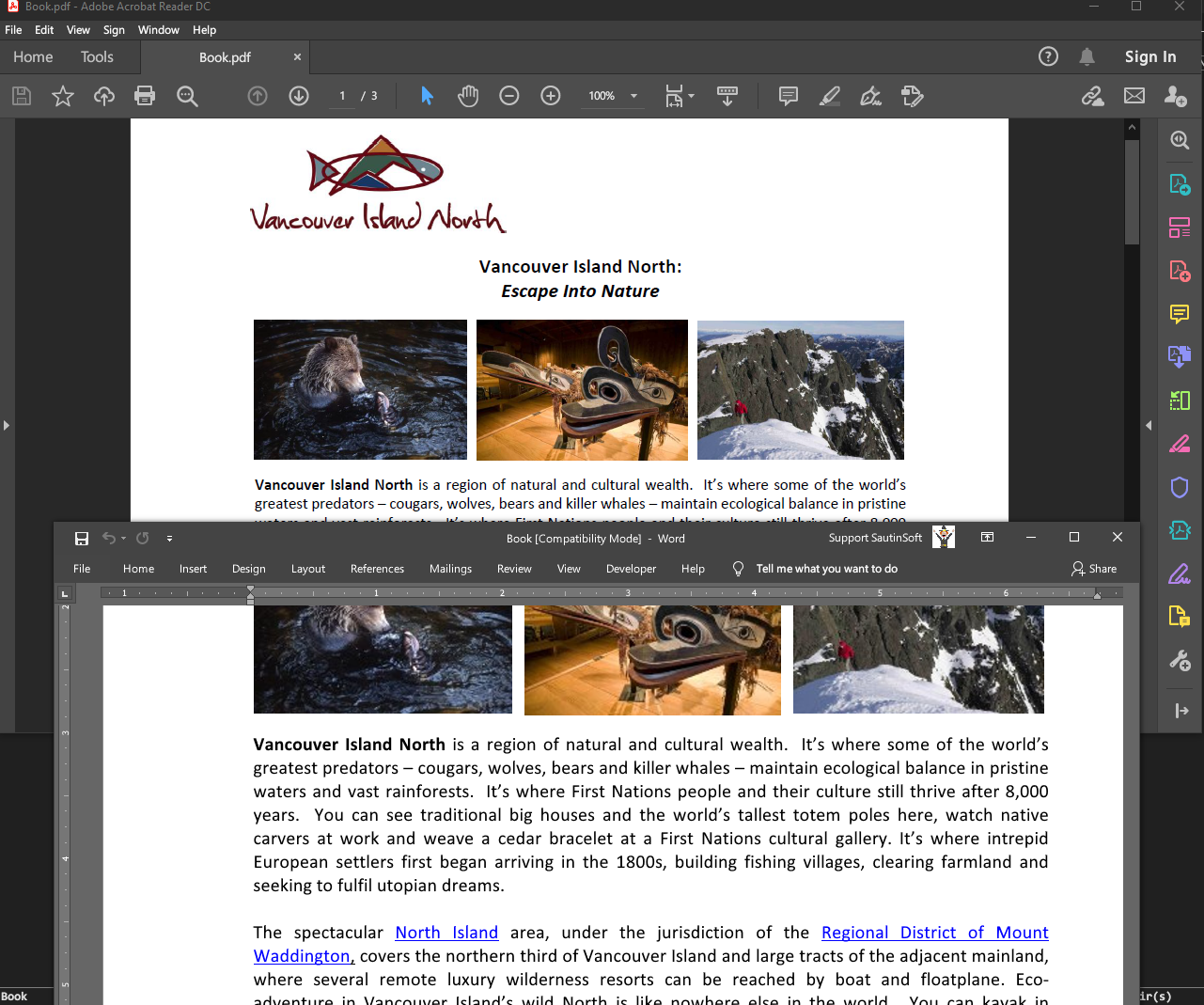Click the zoom out minus icon
The height and width of the screenshot is (1005, 1204).
[x=509, y=96]
